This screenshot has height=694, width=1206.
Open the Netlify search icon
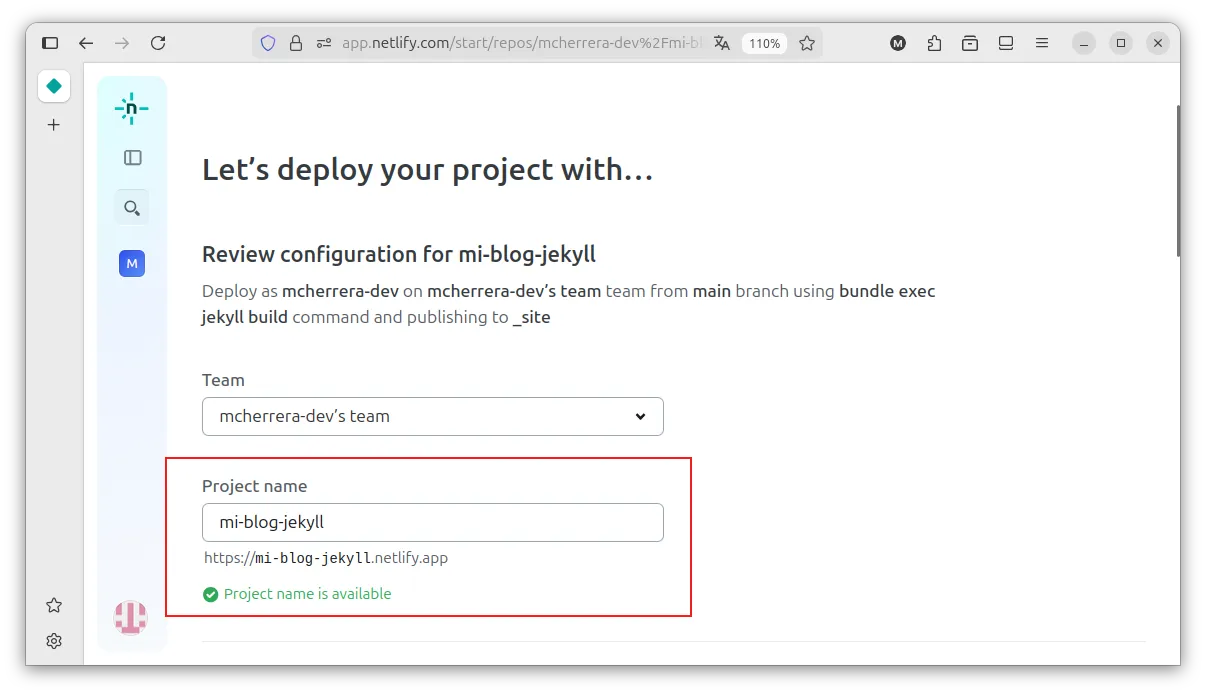(132, 208)
